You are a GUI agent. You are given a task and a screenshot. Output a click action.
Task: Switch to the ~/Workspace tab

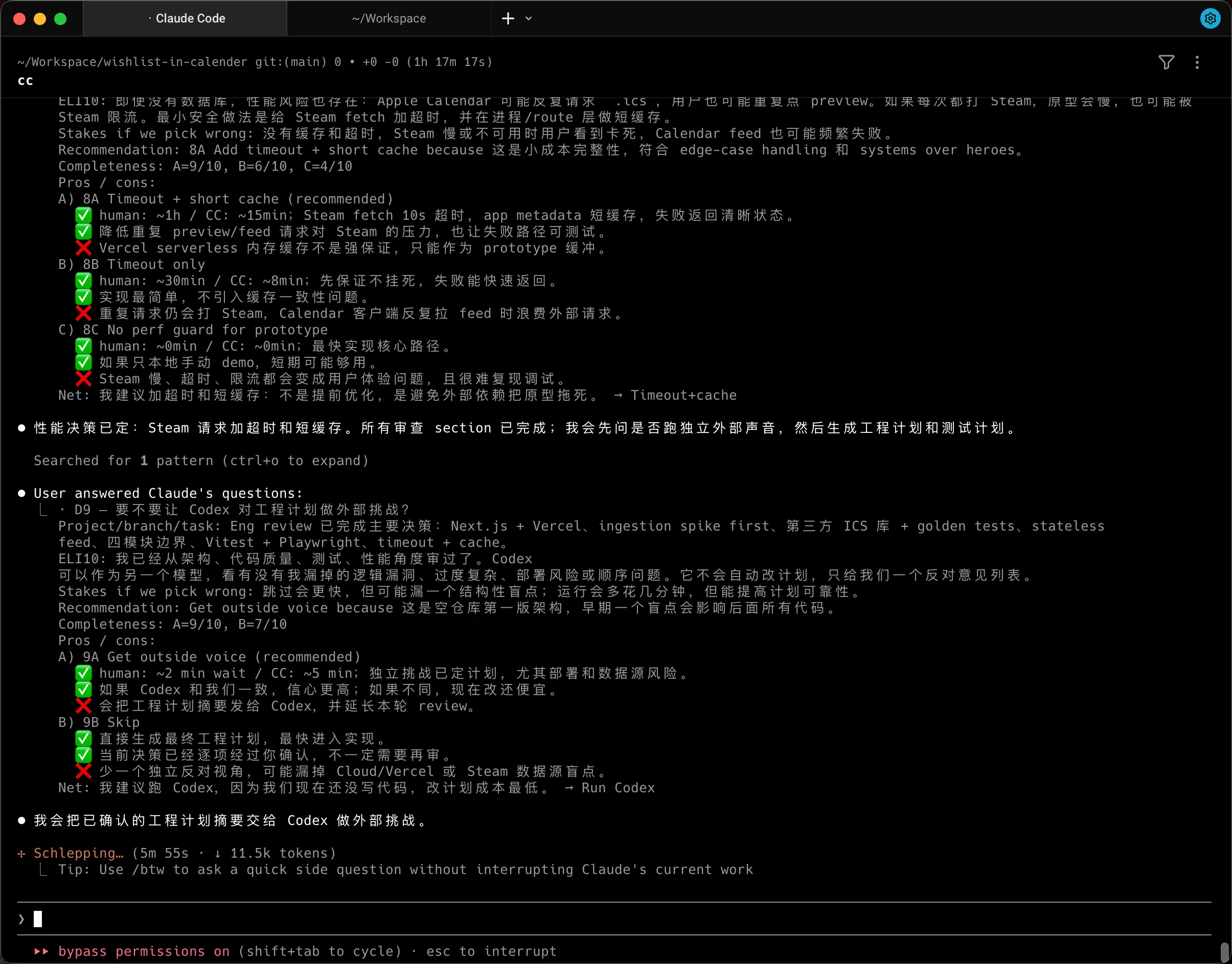tap(389, 18)
